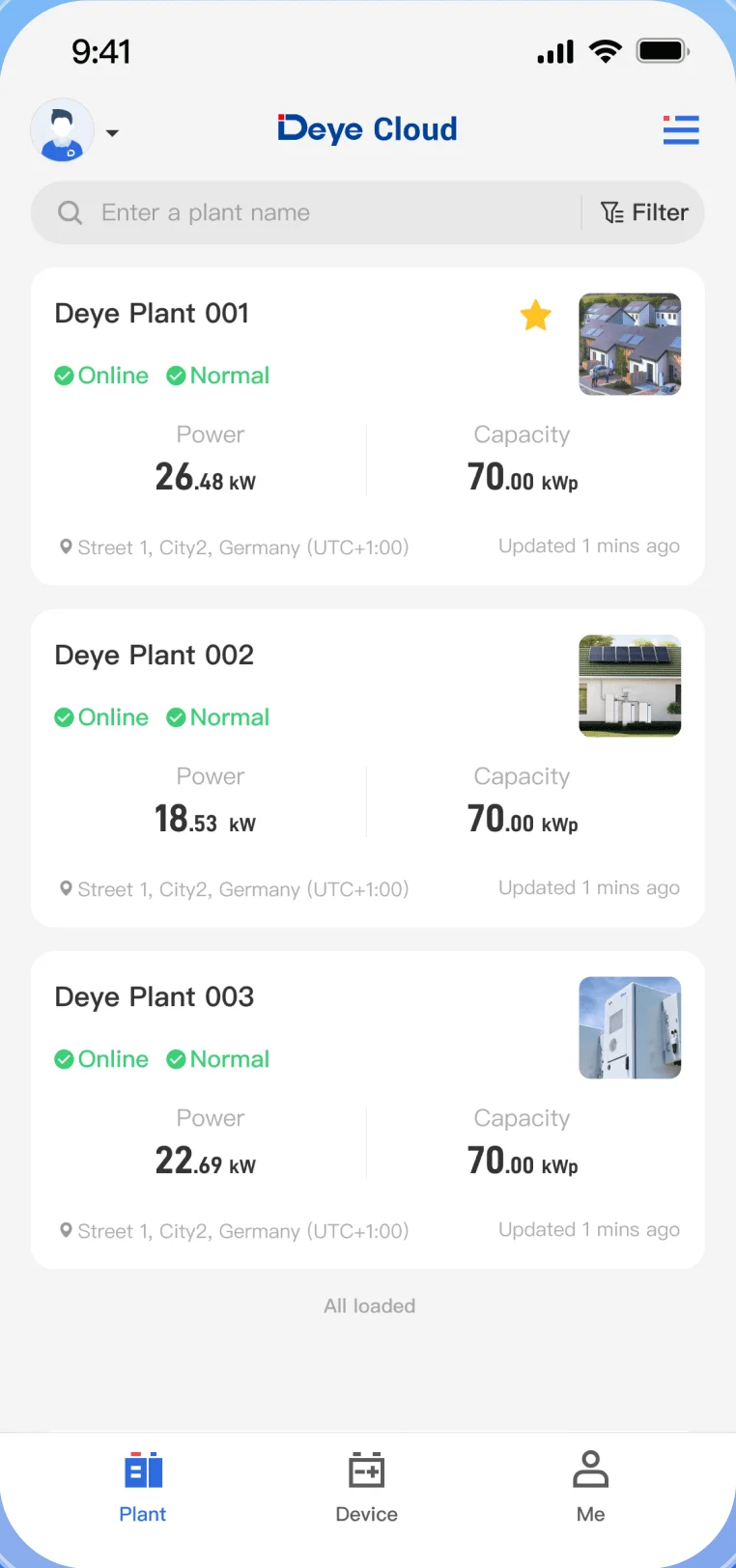Select the Deye Plant 001 title
The image size is (736, 1568).
pos(152,314)
